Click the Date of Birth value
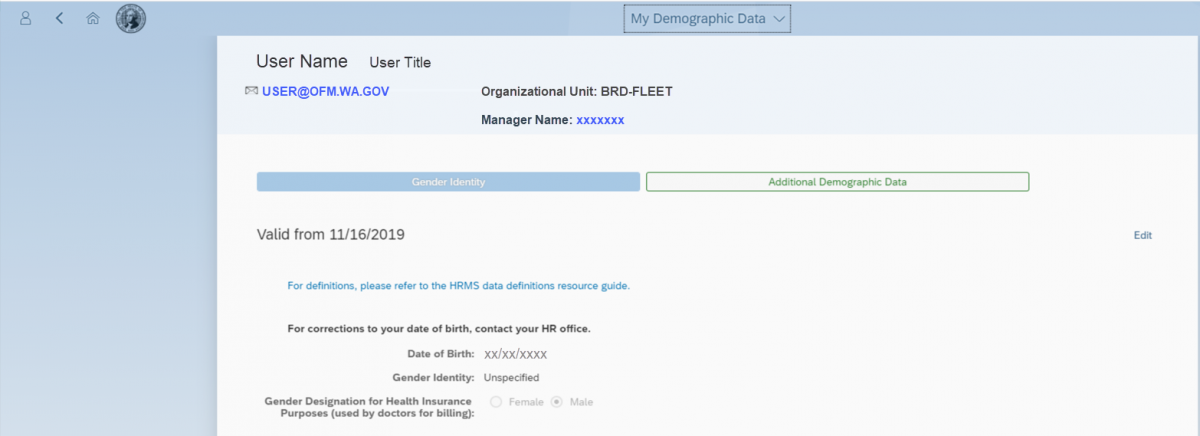This screenshot has height=436, width=1200. click(x=515, y=354)
